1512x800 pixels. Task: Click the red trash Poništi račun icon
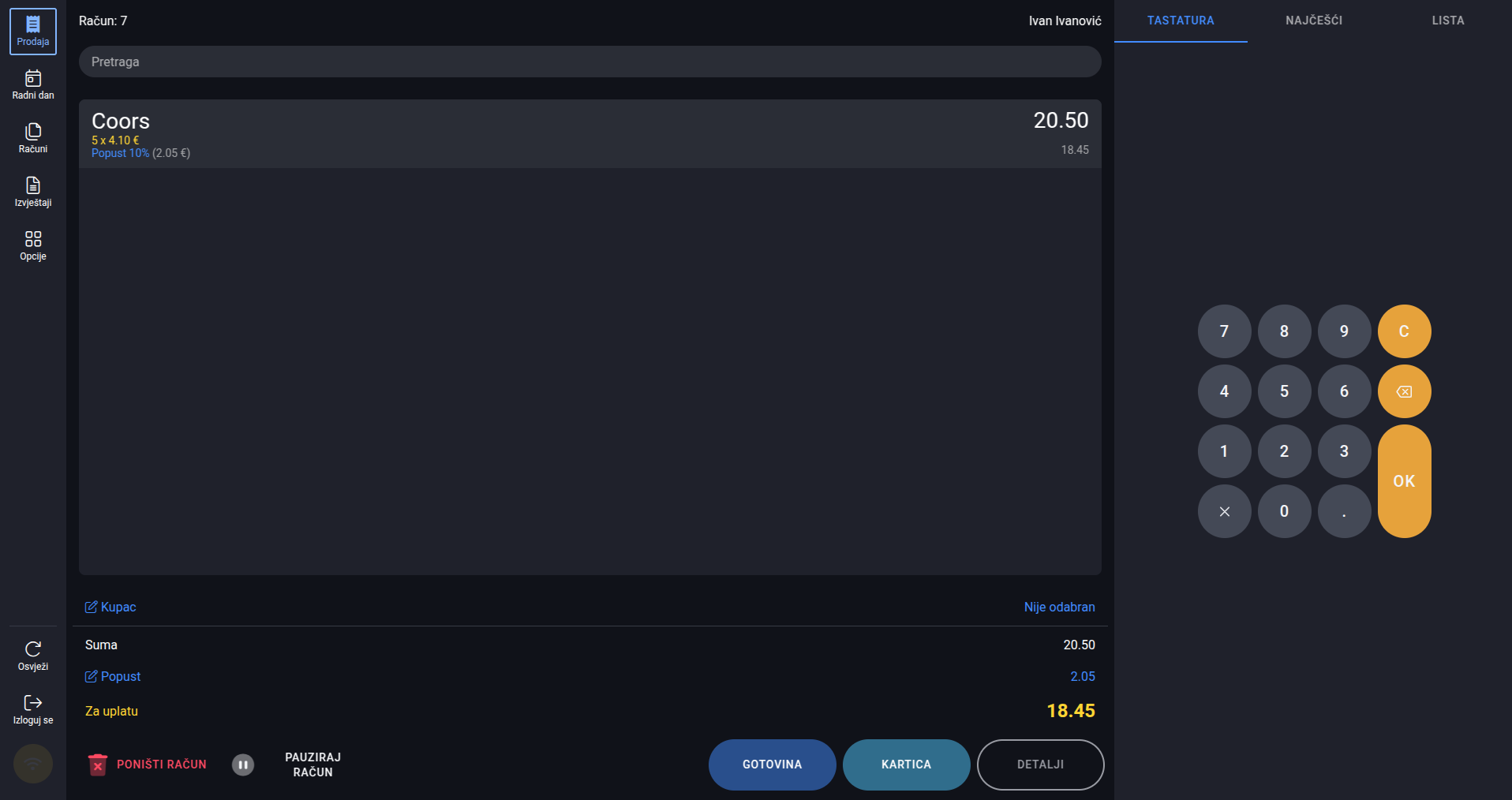(x=98, y=764)
